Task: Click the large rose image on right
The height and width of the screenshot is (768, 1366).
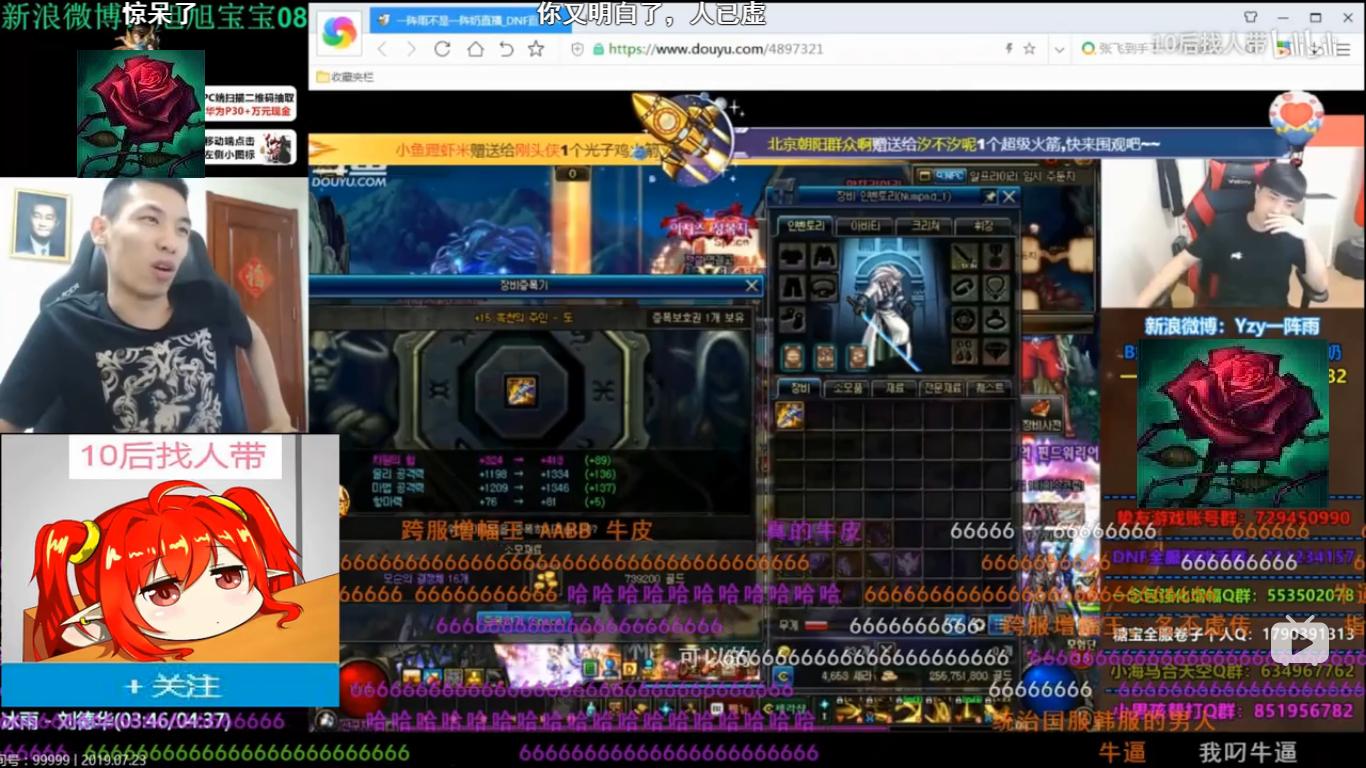Action: tap(1233, 424)
